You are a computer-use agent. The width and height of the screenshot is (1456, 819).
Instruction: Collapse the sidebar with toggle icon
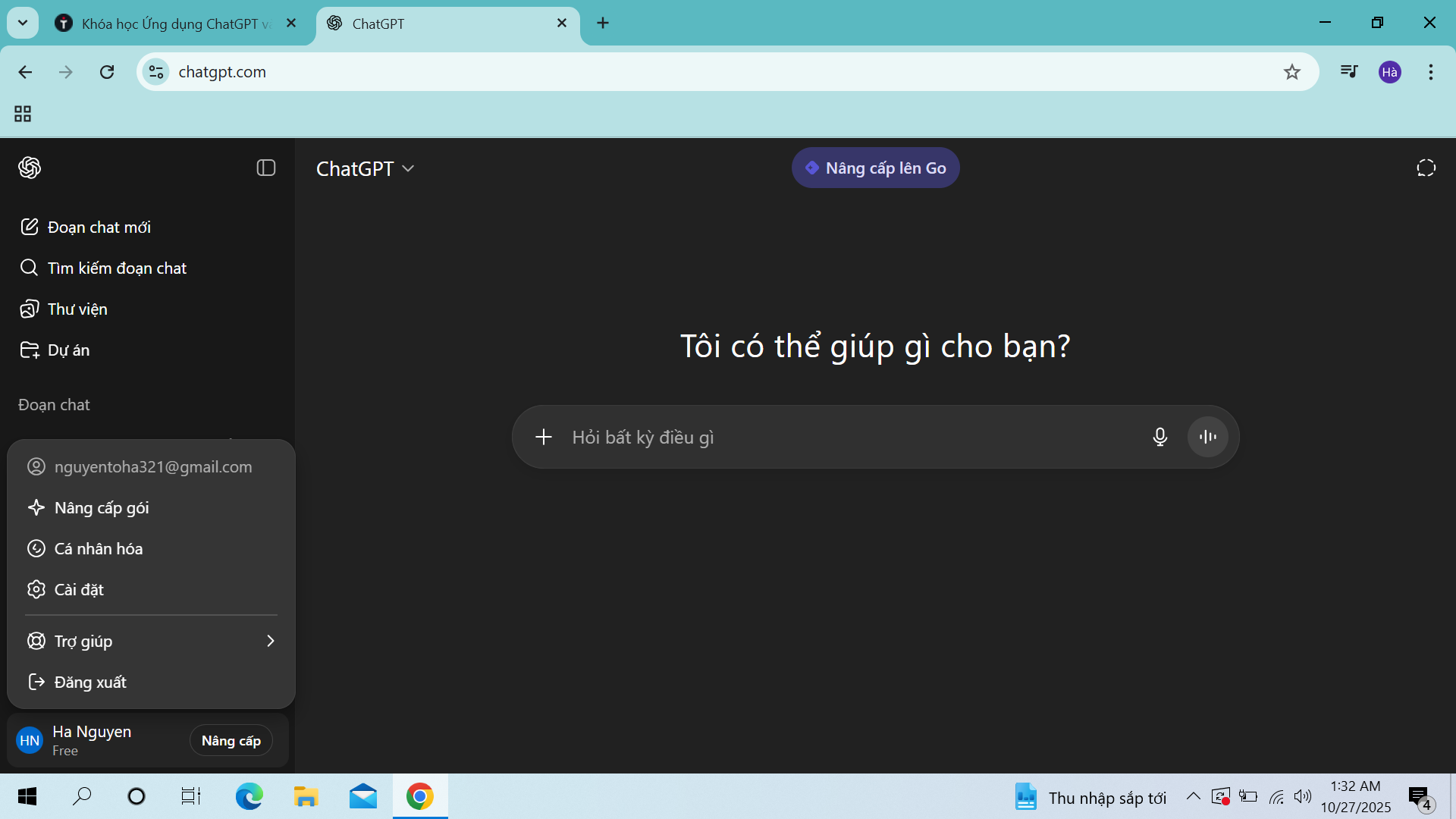[x=265, y=168]
